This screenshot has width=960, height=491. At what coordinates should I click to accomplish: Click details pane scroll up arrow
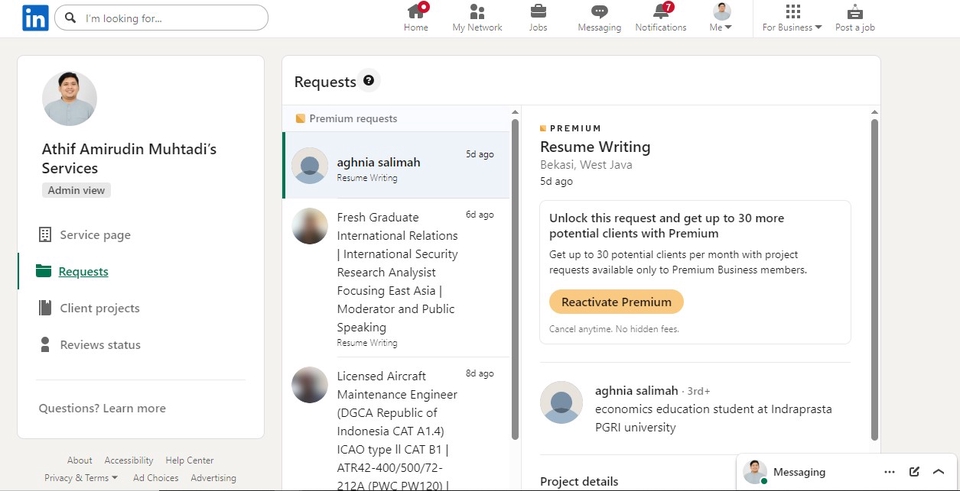(x=874, y=113)
